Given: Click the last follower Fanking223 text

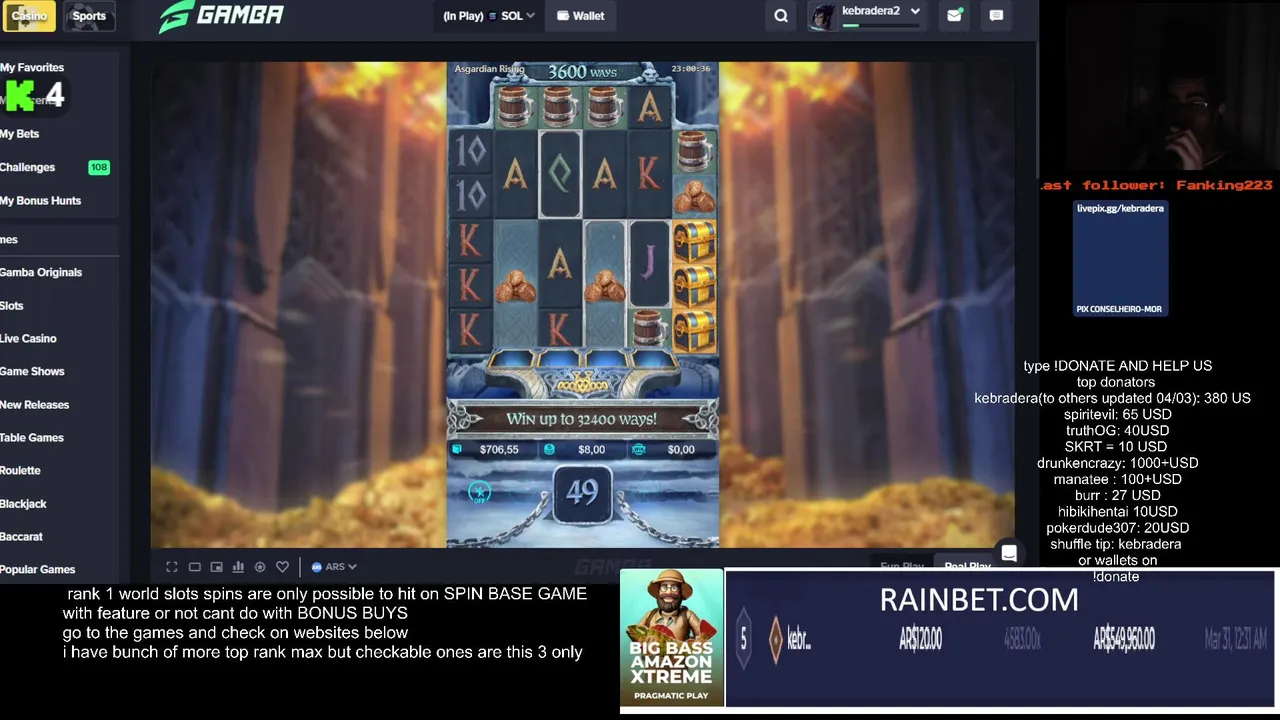Looking at the screenshot, I should tap(1156, 185).
